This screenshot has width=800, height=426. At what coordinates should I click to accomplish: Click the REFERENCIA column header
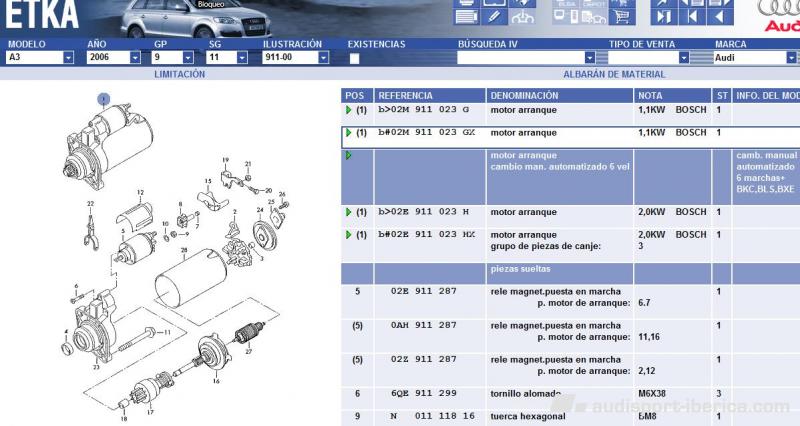pyautogui.click(x=430, y=95)
